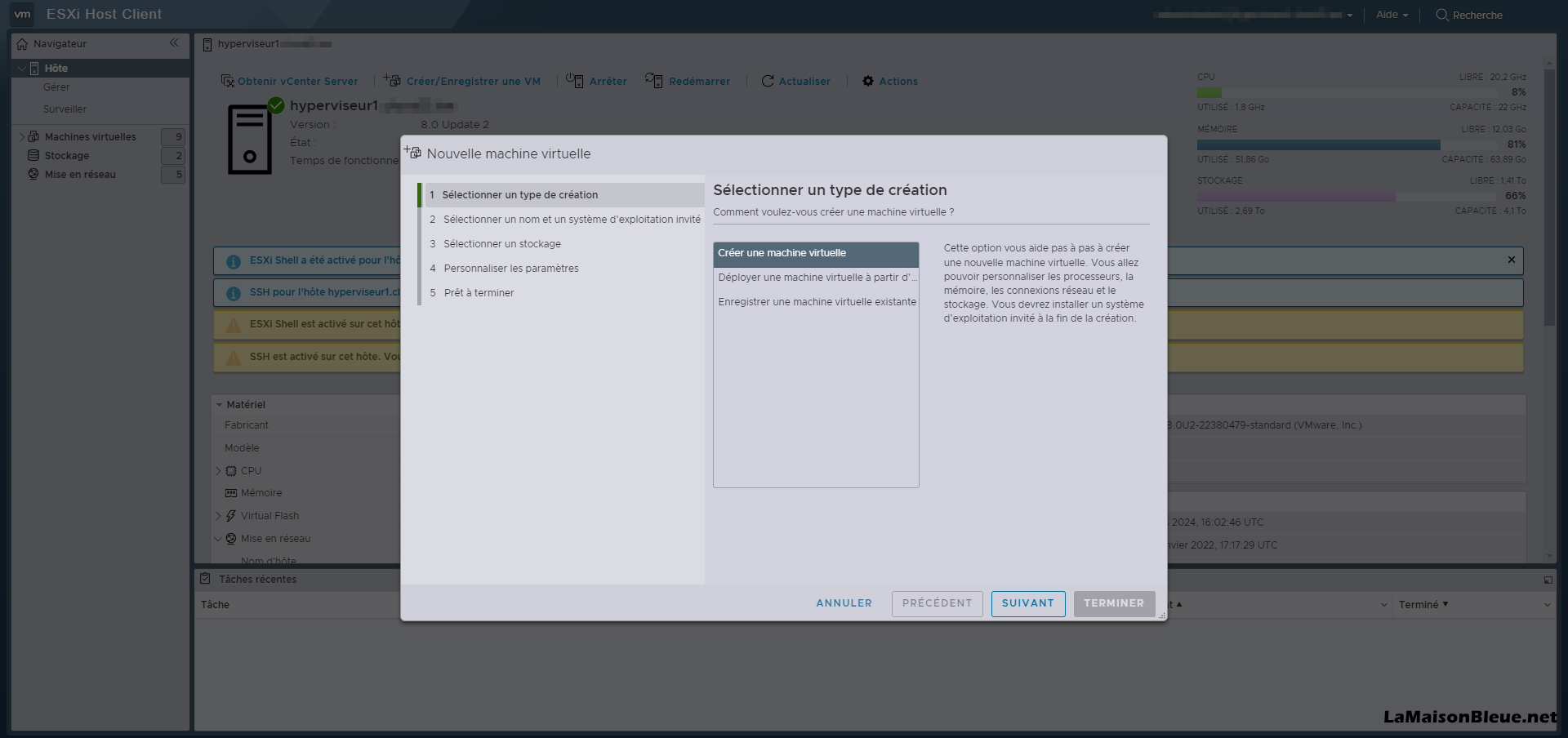Maximize Tâches récentes panel icon

click(x=1548, y=580)
